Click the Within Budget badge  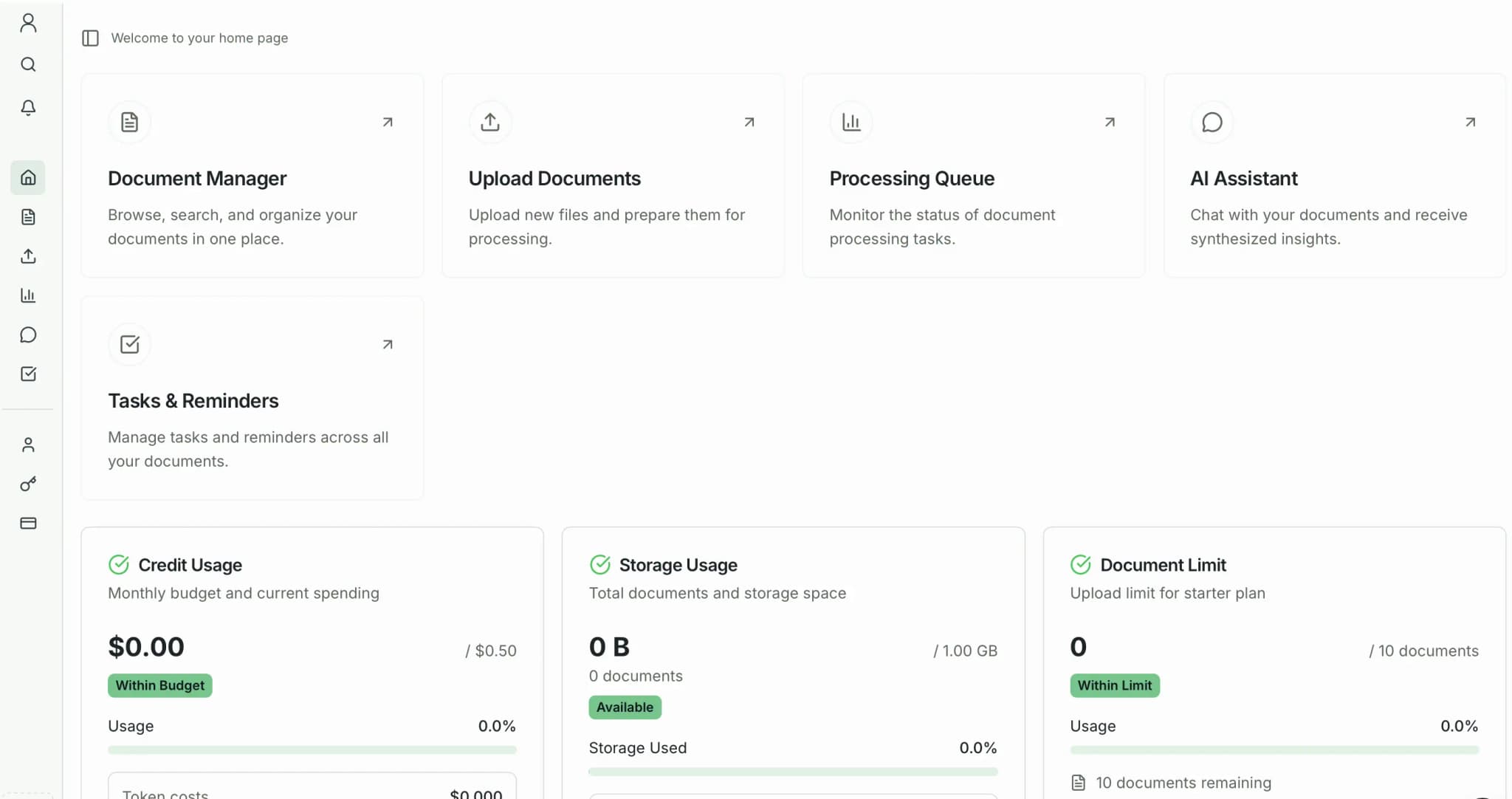pyautogui.click(x=159, y=685)
